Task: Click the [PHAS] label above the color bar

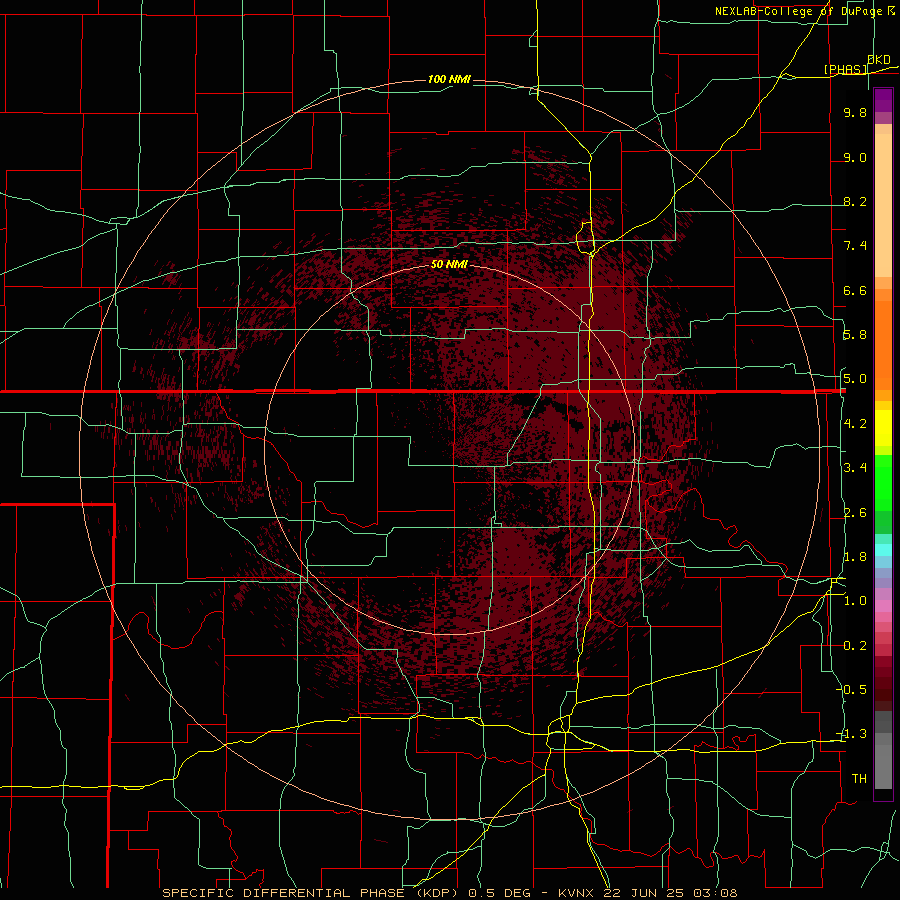Action: (845, 69)
